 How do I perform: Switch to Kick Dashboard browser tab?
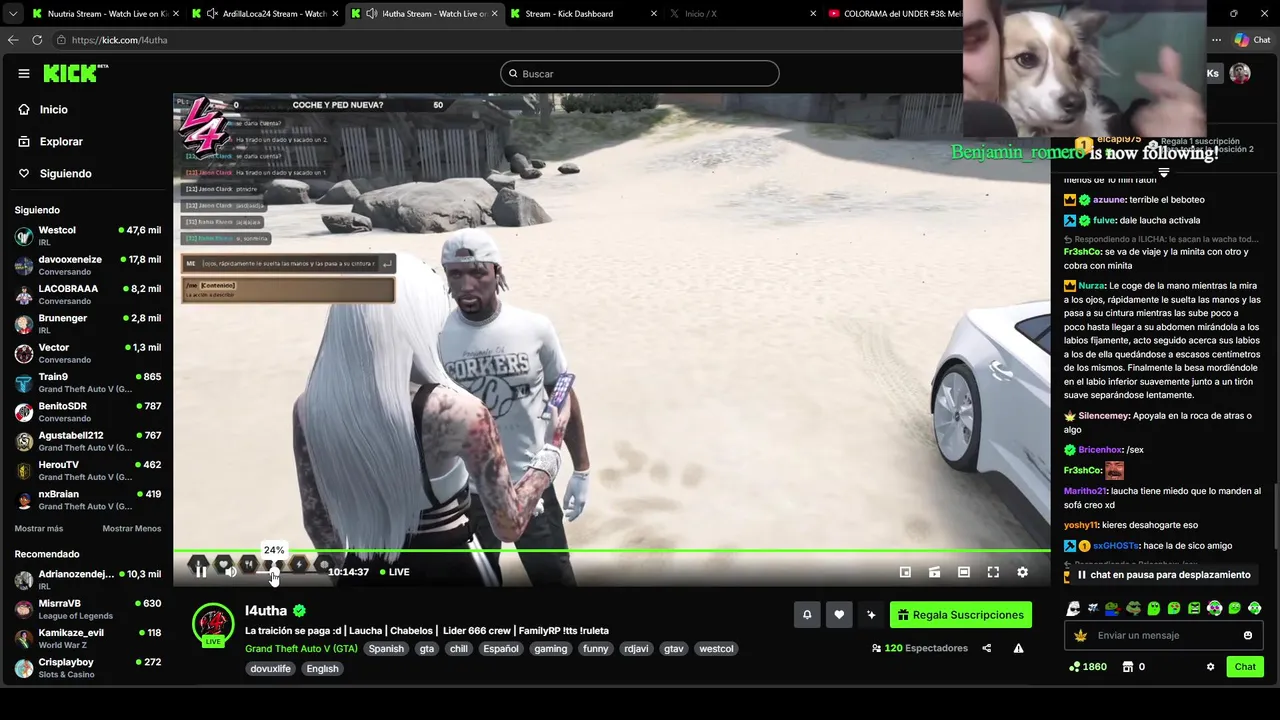[584, 14]
